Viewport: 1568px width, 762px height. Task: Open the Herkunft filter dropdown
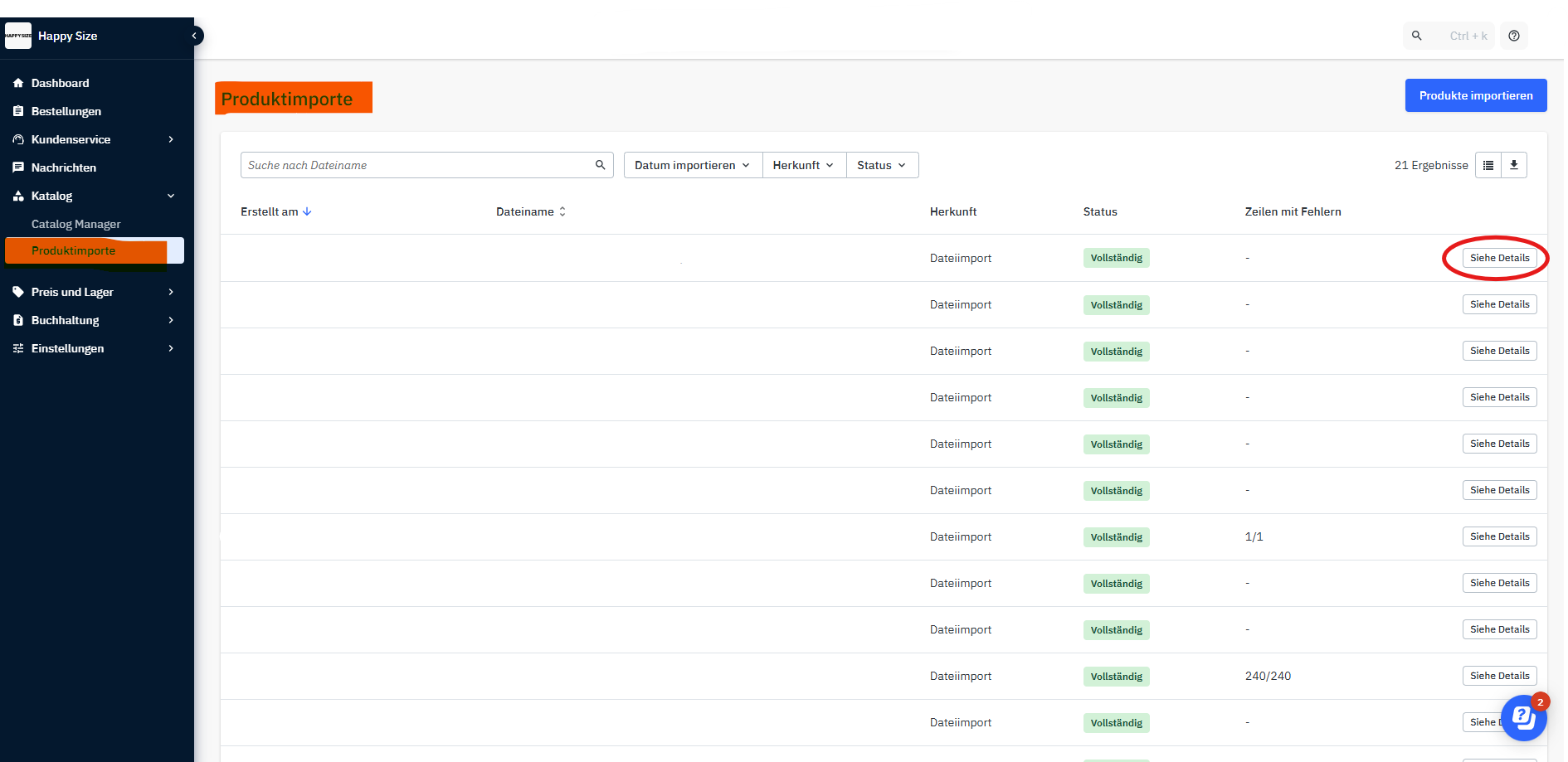point(804,165)
